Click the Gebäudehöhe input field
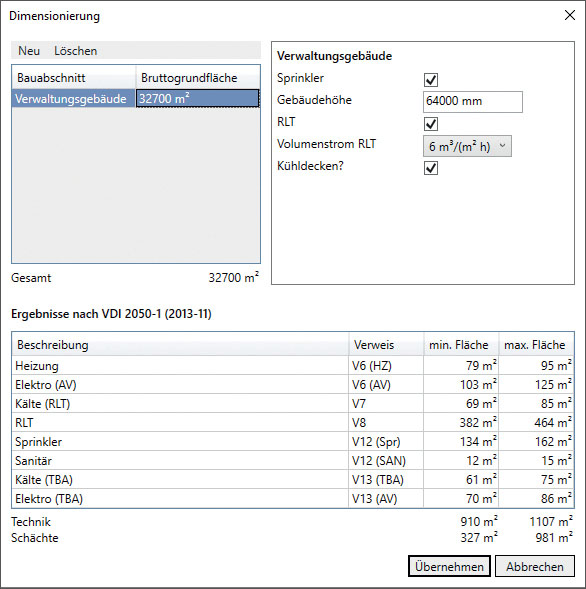 473,101
